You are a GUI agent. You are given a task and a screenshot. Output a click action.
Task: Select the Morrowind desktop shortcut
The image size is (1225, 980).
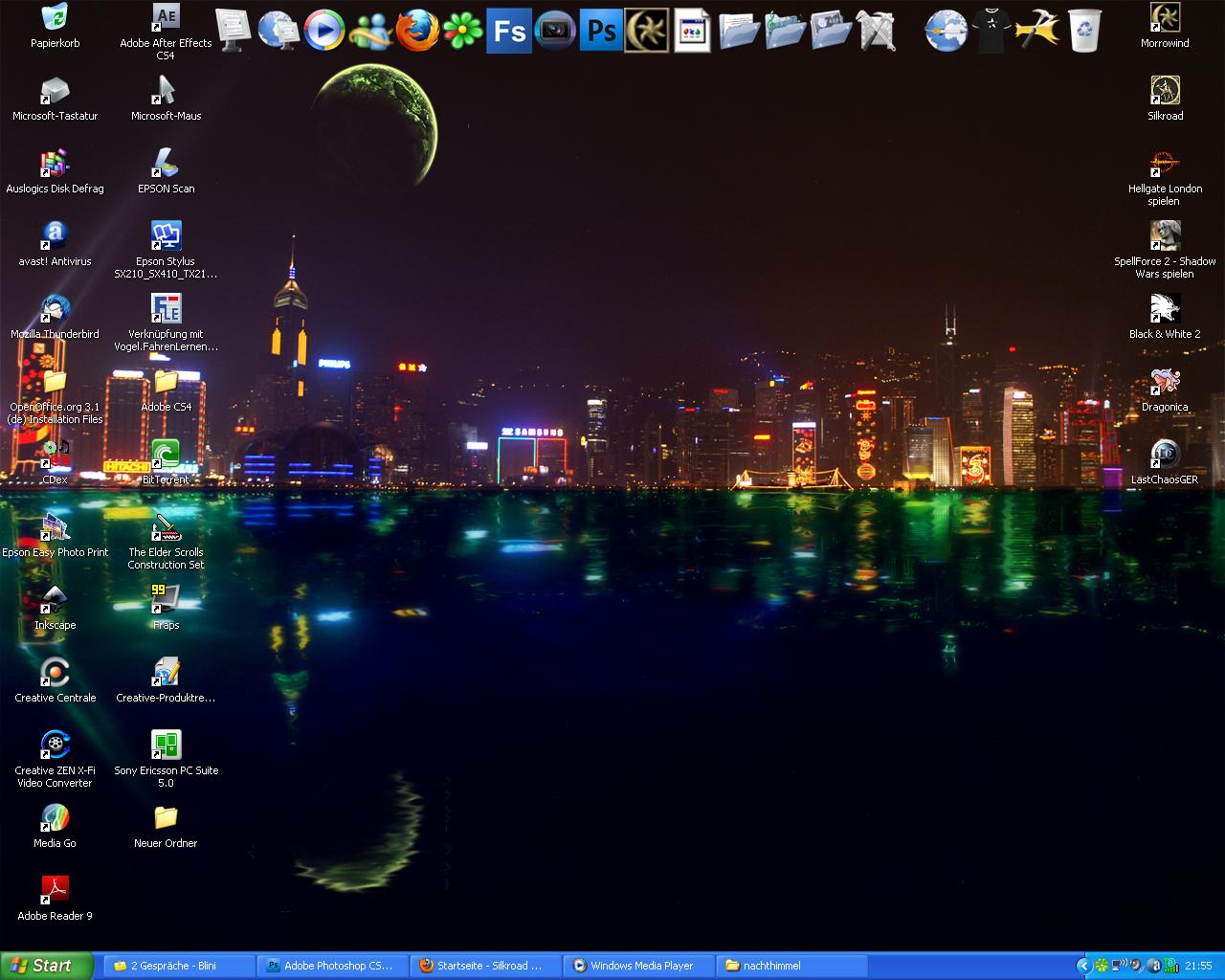[1164, 18]
